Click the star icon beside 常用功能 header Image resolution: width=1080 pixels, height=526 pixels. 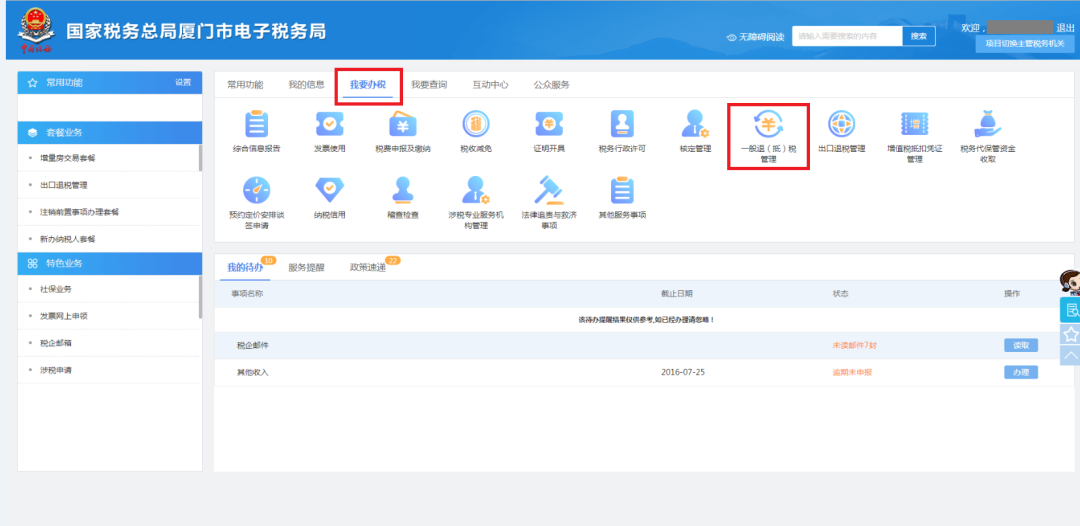(32, 83)
